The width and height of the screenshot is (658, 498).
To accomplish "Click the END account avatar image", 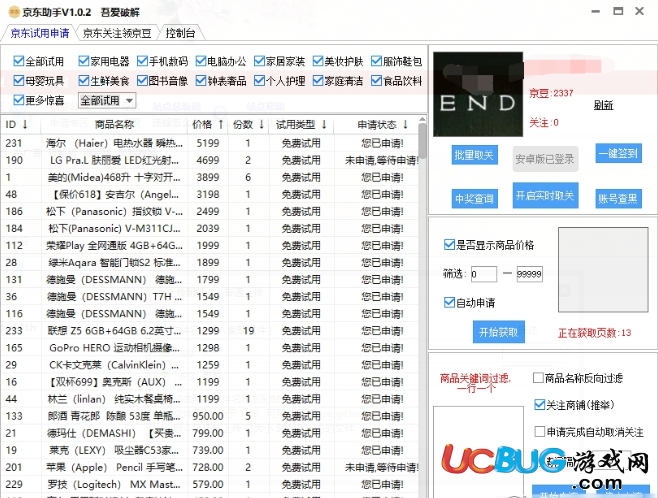I will click(x=478, y=94).
